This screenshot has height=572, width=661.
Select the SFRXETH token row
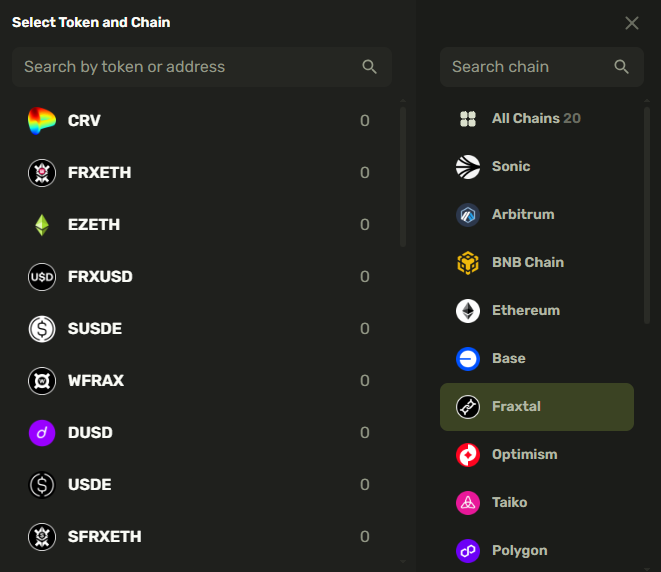[200, 537]
